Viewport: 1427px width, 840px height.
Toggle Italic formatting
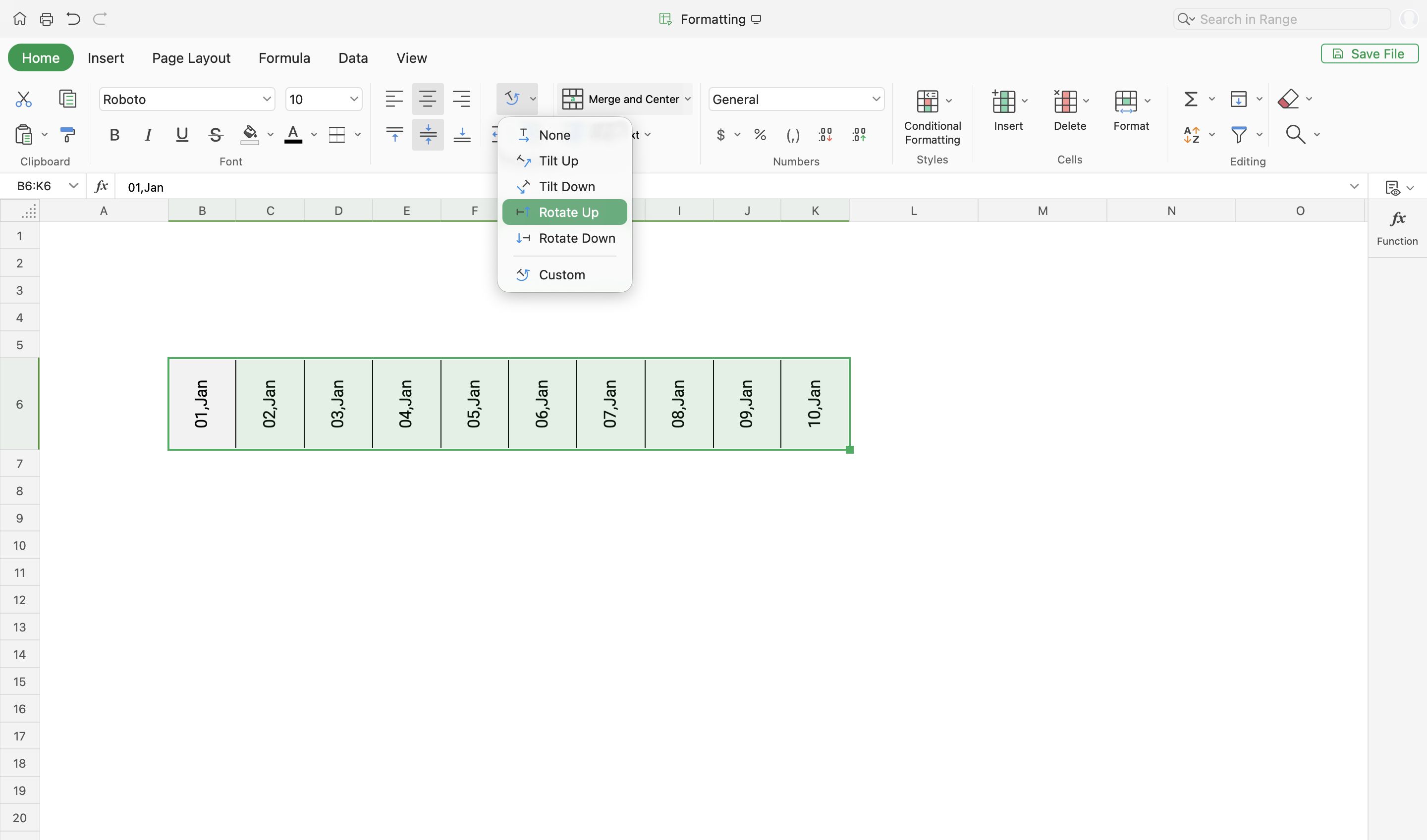click(148, 135)
